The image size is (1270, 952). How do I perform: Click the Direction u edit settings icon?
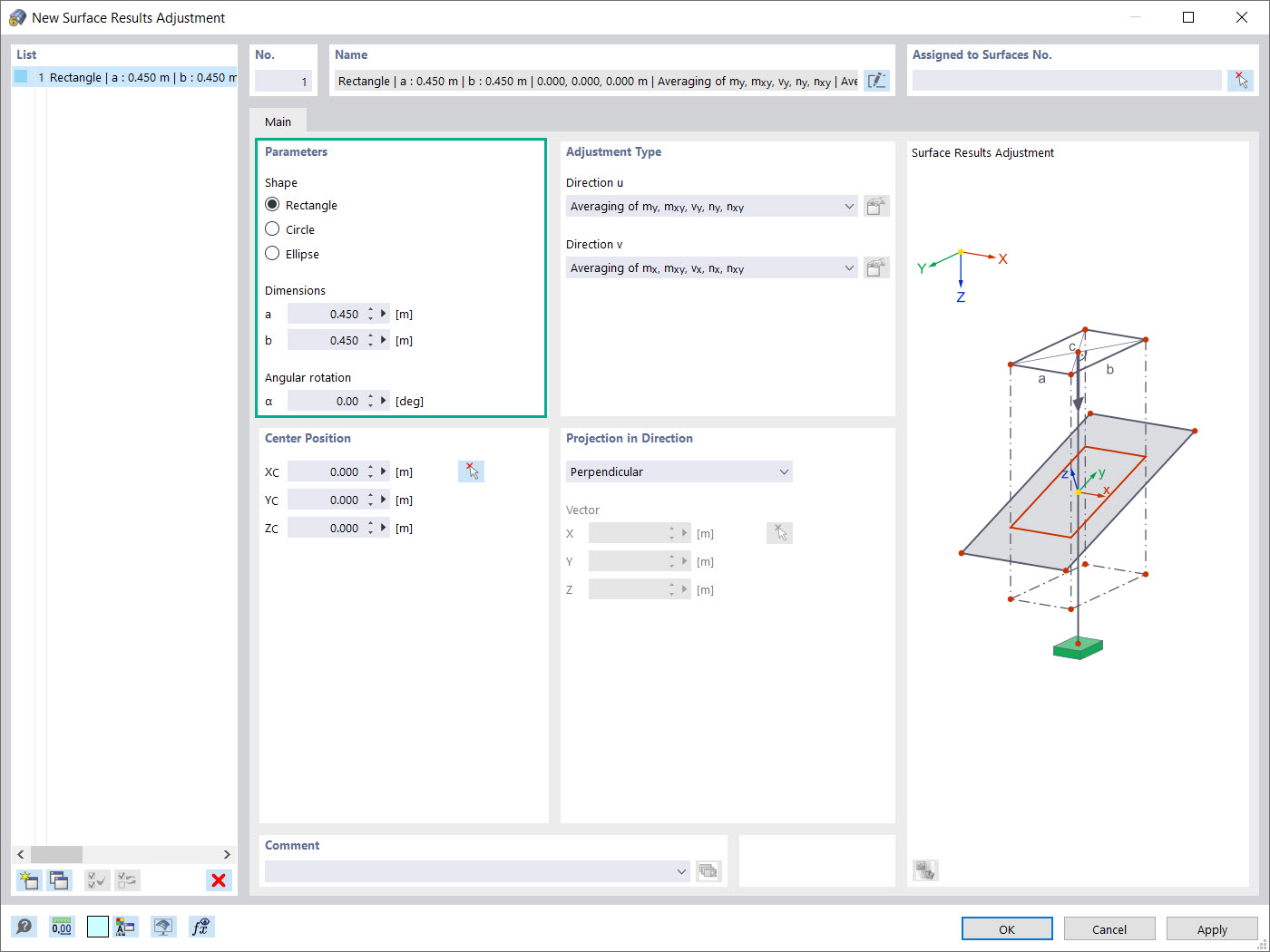(876, 207)
